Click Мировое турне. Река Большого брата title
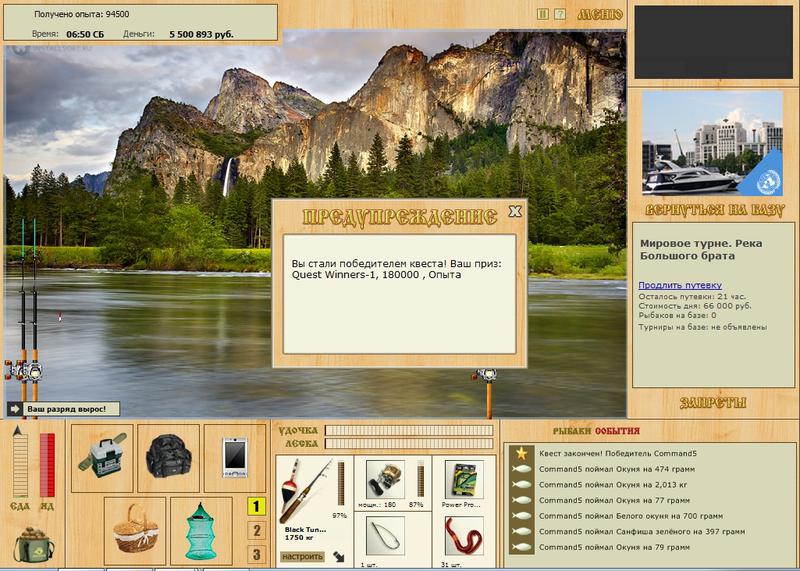 (x=702, y=250)
